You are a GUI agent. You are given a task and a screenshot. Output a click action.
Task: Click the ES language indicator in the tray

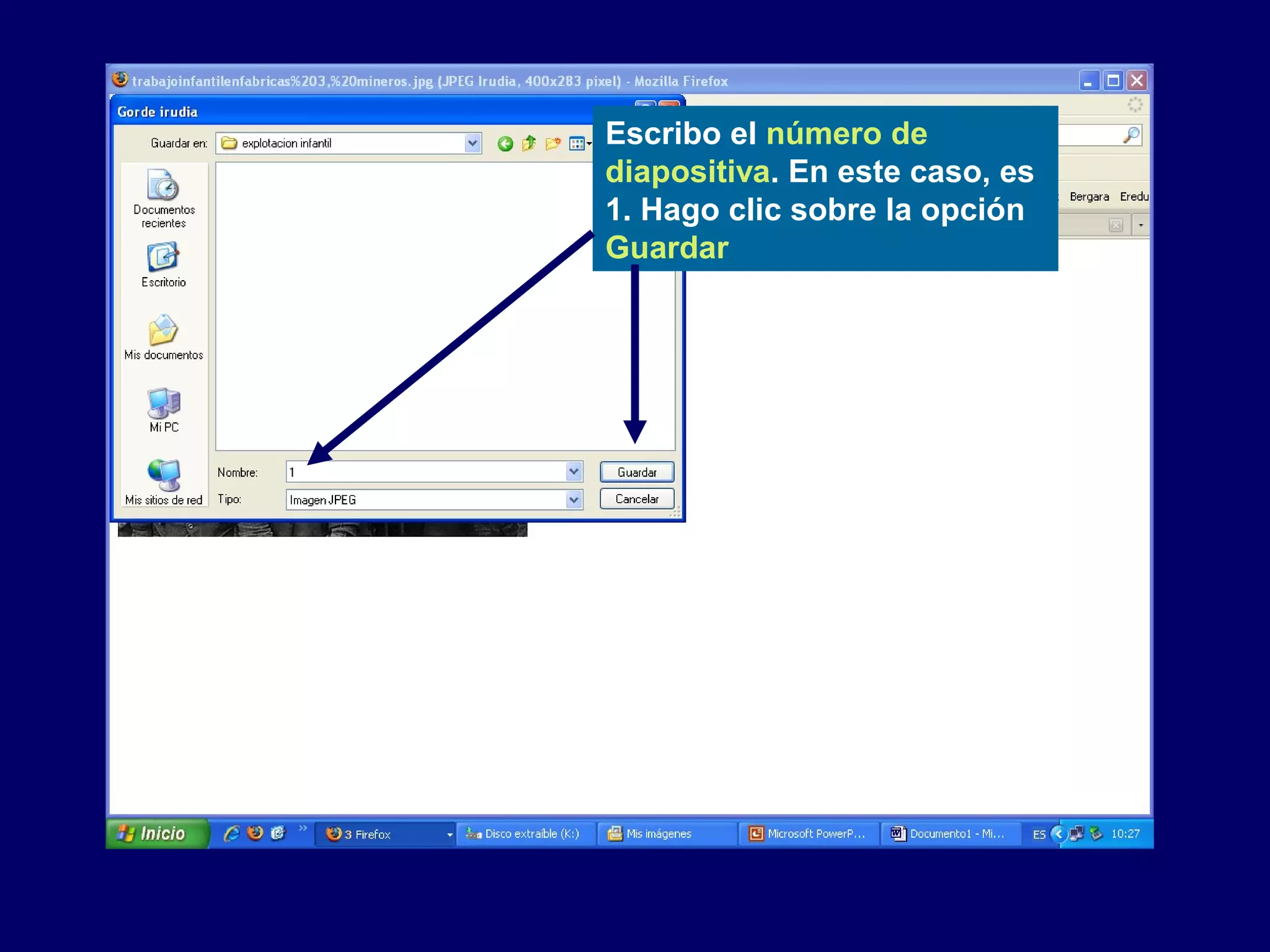coord(1039,834)
